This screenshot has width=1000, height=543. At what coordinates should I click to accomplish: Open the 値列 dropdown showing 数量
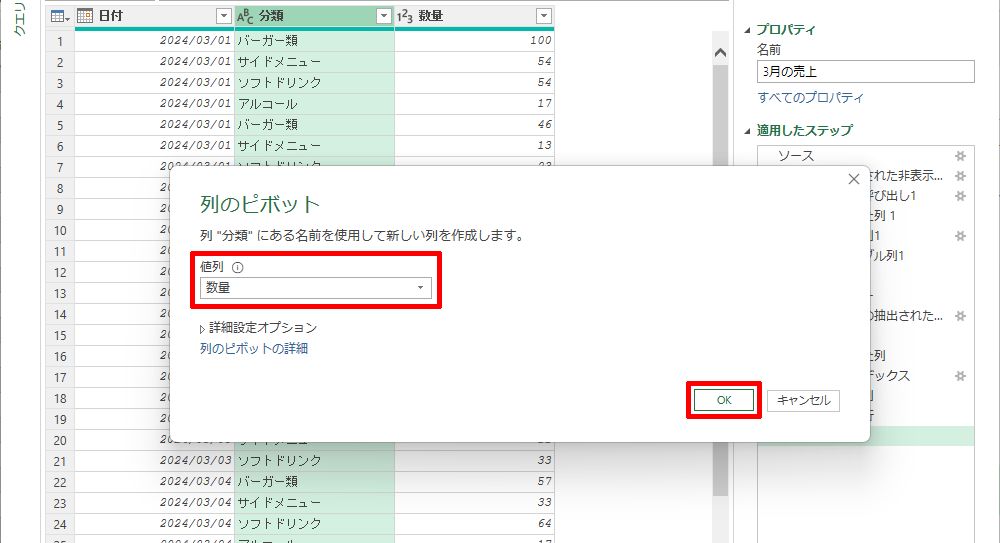tap(315, 288)
